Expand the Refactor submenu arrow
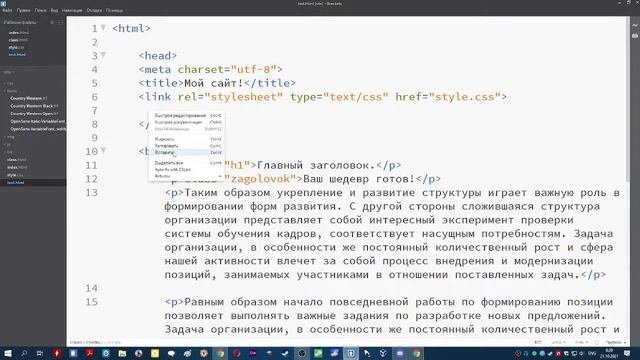 click(x=220, y=176)
